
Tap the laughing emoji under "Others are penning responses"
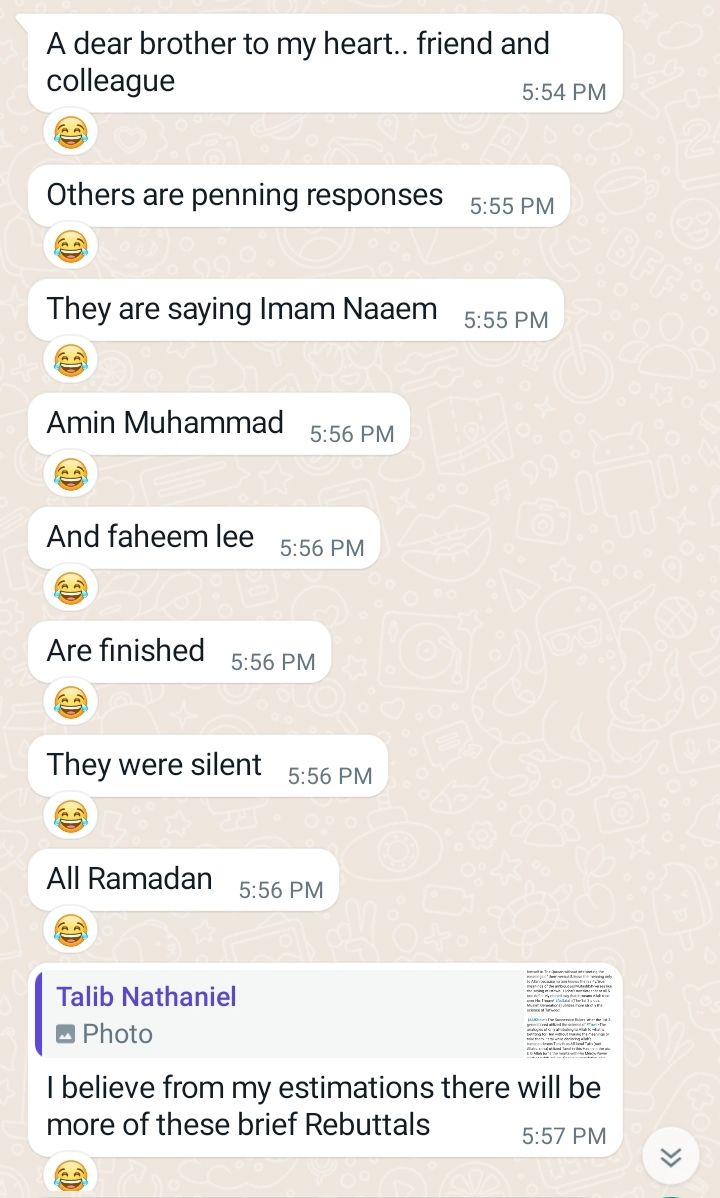[x=70, y=246]
